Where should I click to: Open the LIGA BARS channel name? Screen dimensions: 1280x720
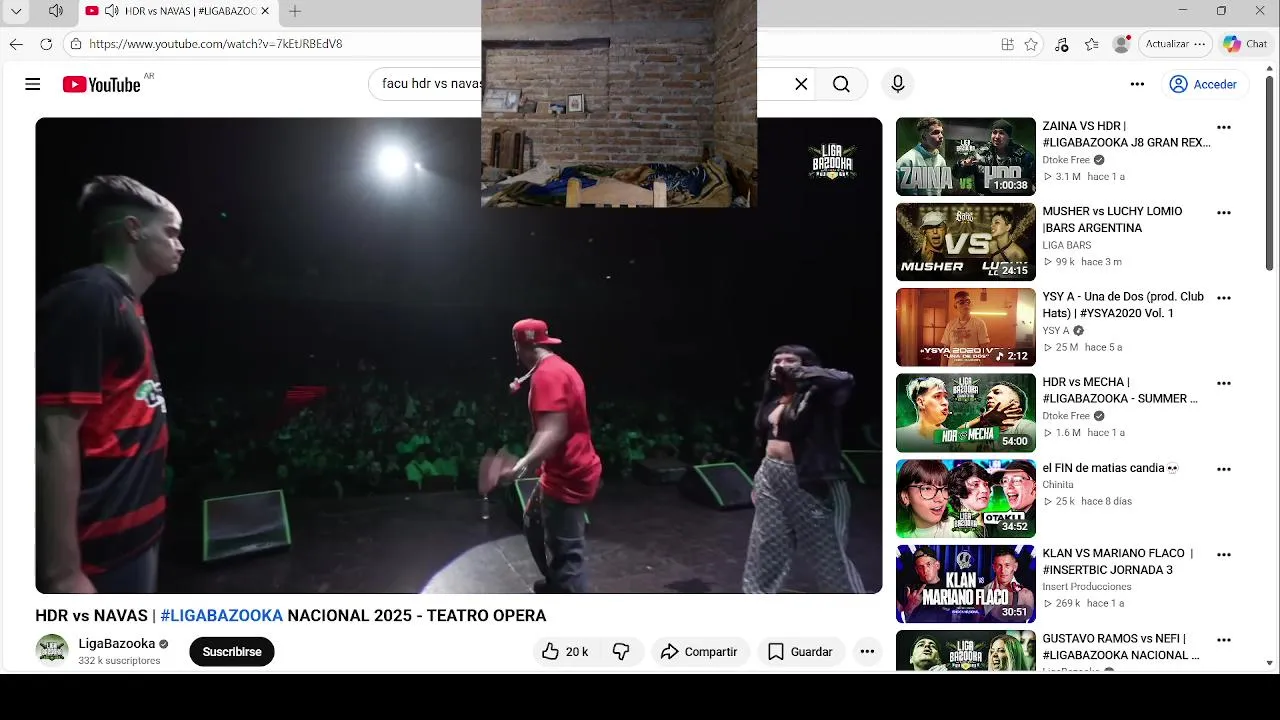(1066, 245)
